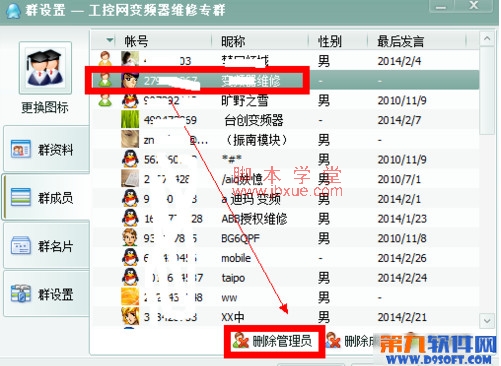Click the 删除成员 button icon
The height and width of the screenshot is (366, 501).
click(333, 341)
